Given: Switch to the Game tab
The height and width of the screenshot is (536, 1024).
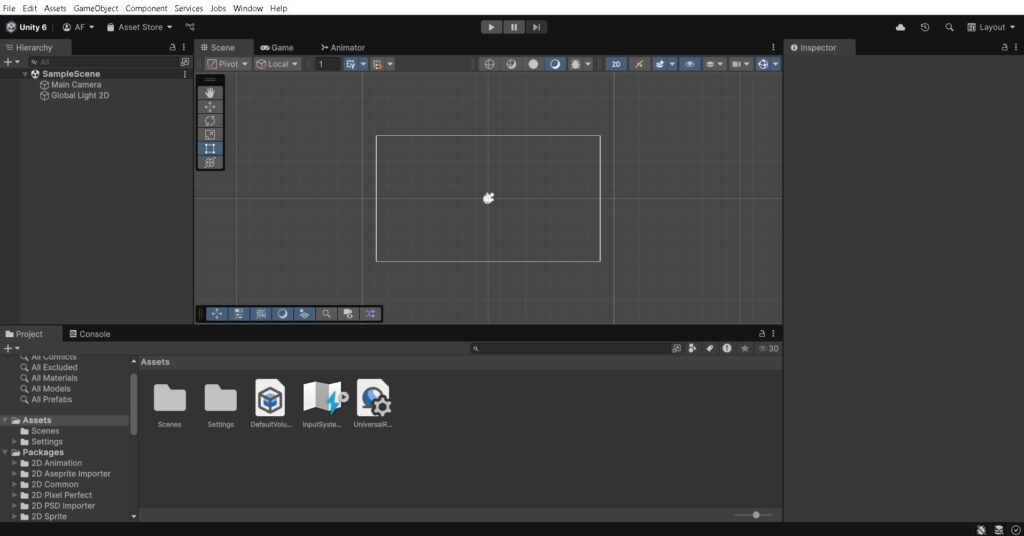Looking at the screenshot, I should [277, 48].
